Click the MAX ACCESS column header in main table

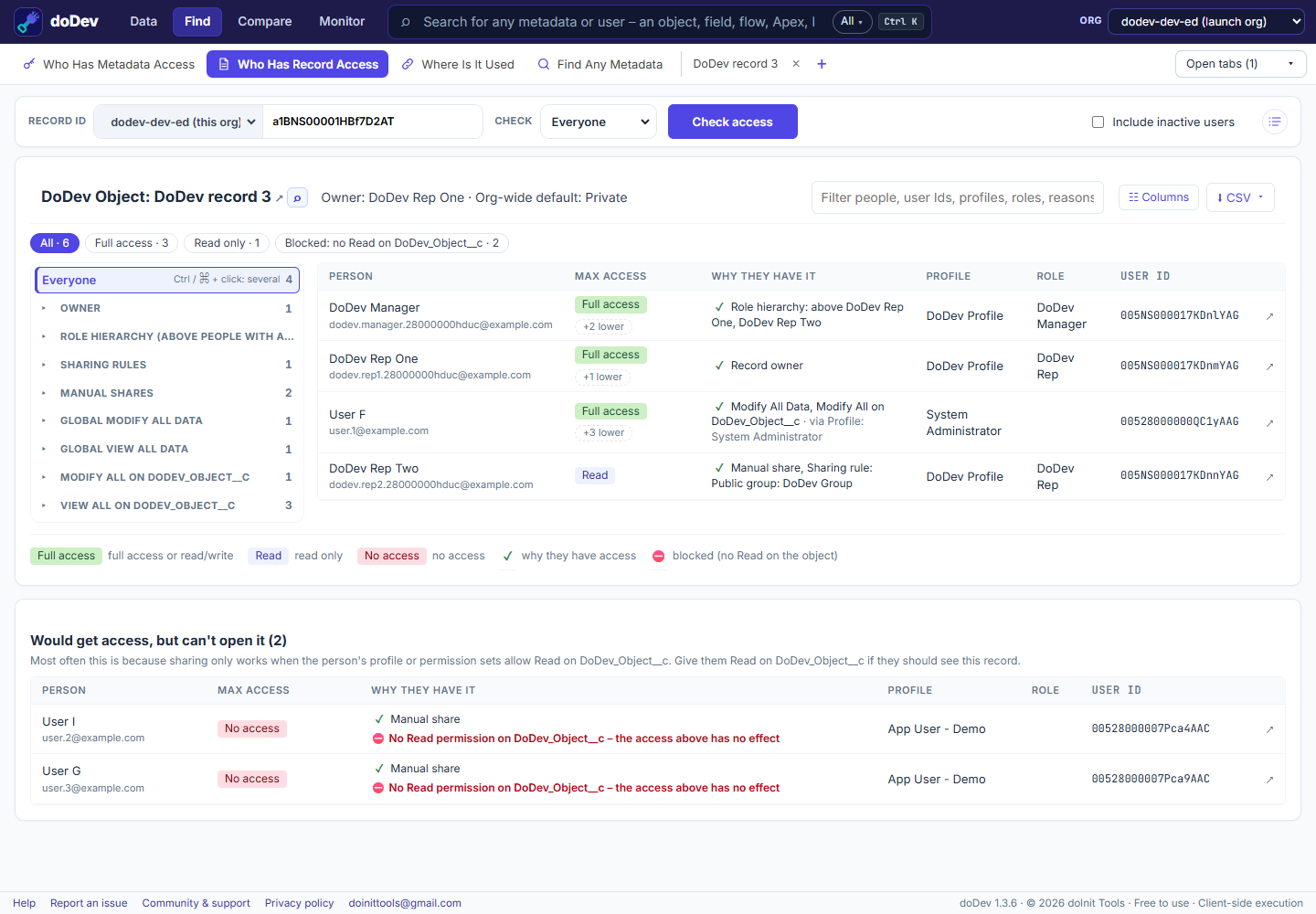click(610, 276)
